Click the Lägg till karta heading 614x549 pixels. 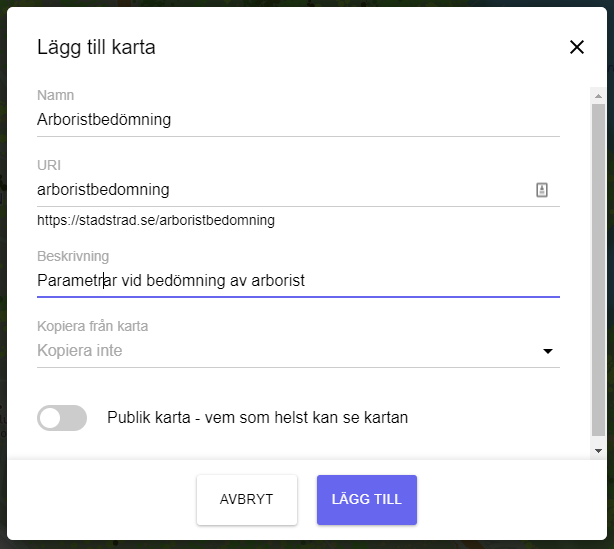coord(96,47)
